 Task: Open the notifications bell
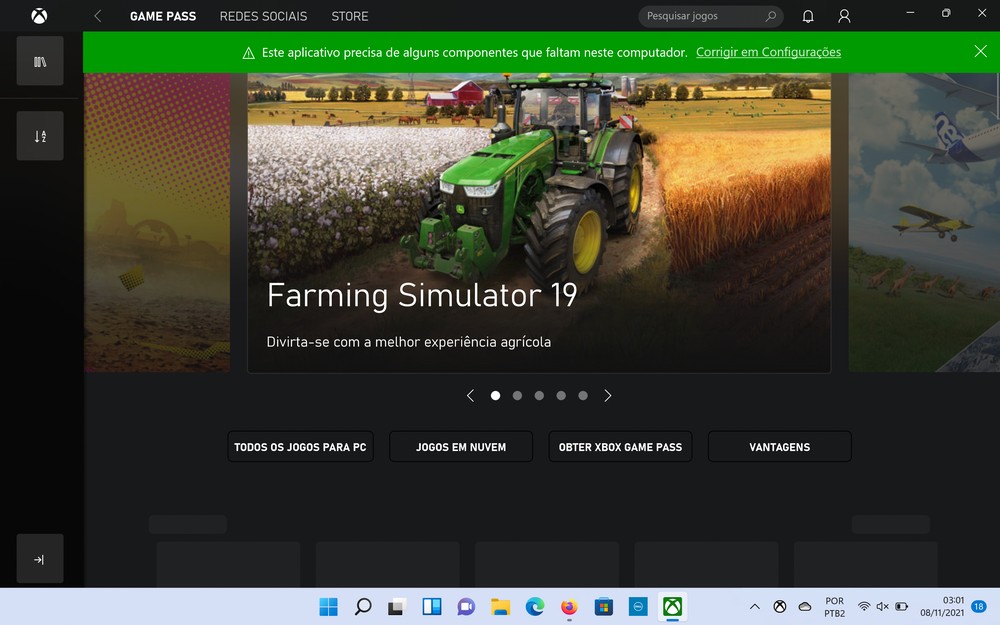click(x=808, y=16)
